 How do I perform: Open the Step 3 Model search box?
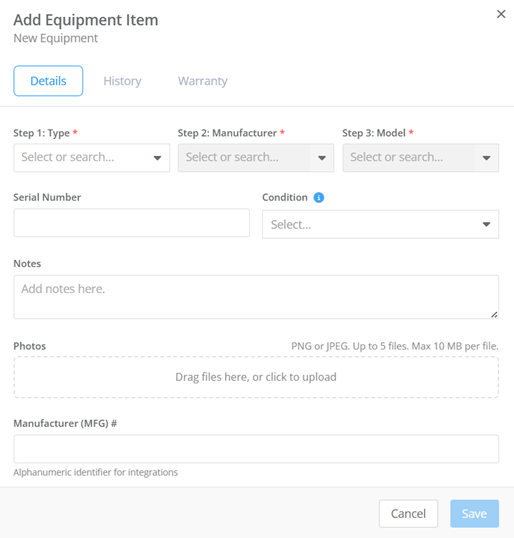point(421,158)
